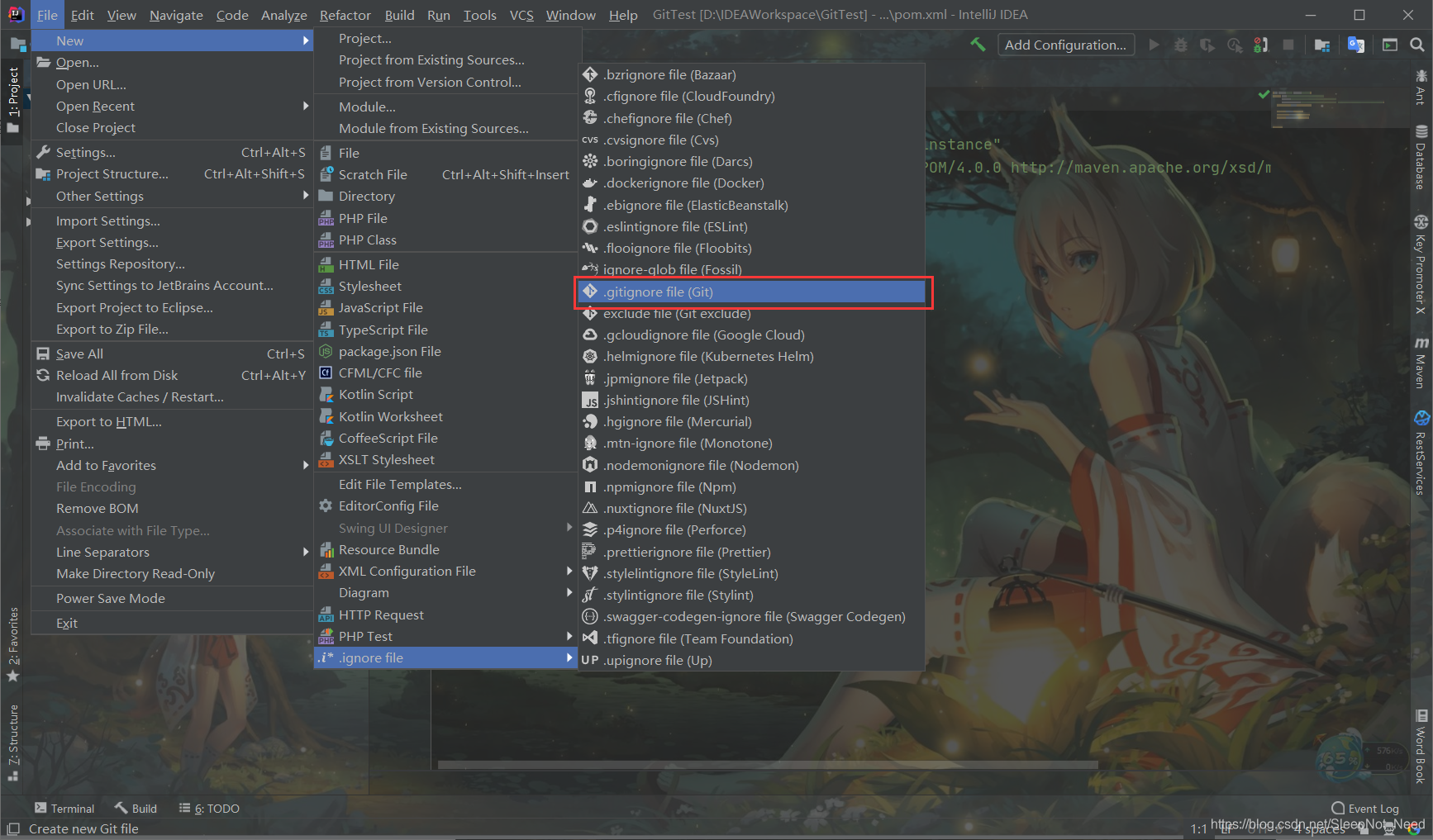The image size is (1433, 840).
Task: Click the Search Everywhere magnifier icon
Action: click(1416, 45)
